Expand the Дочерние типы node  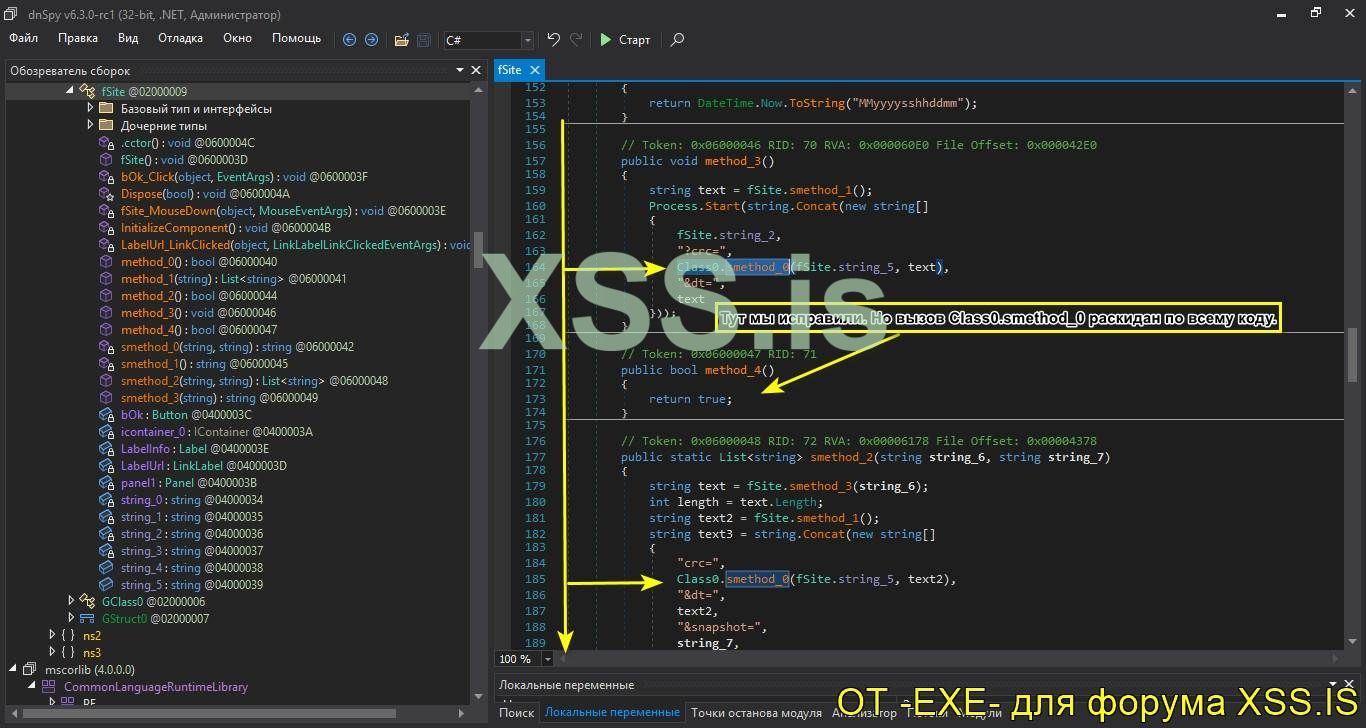pyautogui.click(x=90, y=125)
